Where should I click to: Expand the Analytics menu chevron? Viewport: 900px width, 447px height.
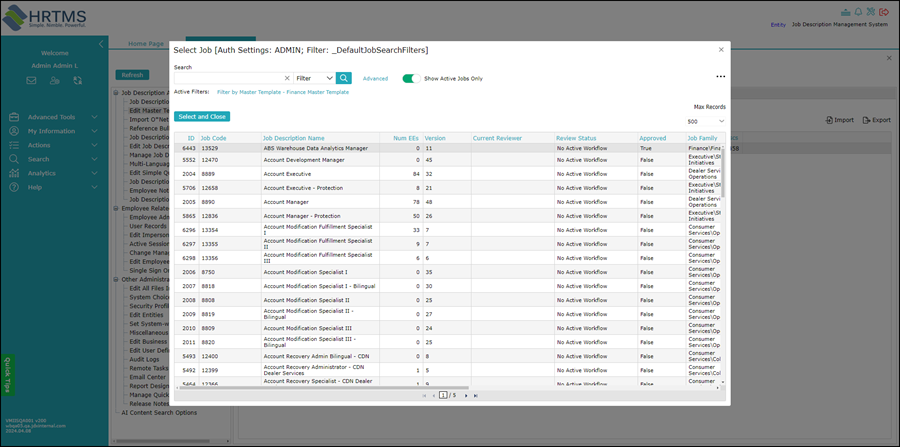(x=95, y=173)
